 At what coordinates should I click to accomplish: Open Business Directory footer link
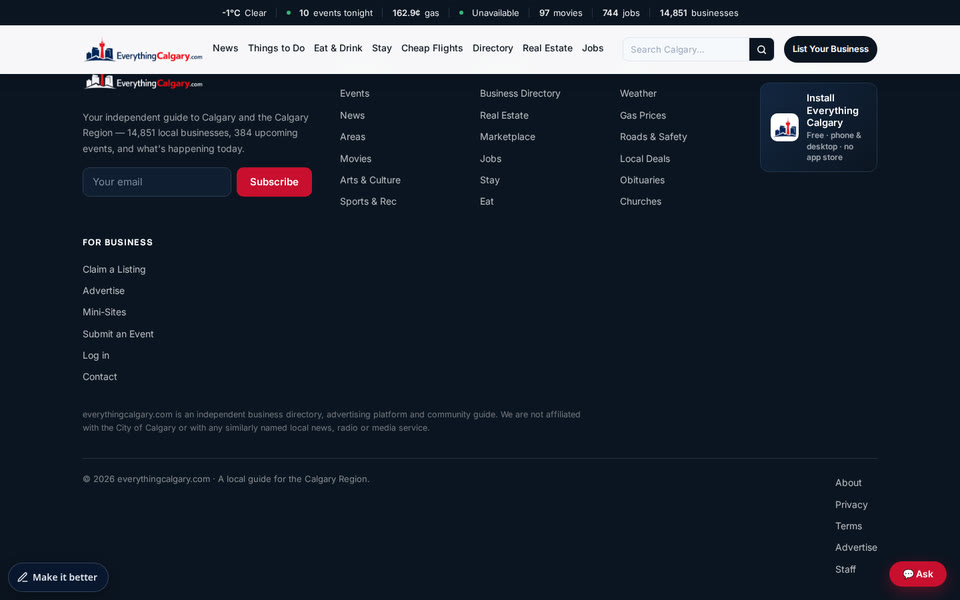520,94
